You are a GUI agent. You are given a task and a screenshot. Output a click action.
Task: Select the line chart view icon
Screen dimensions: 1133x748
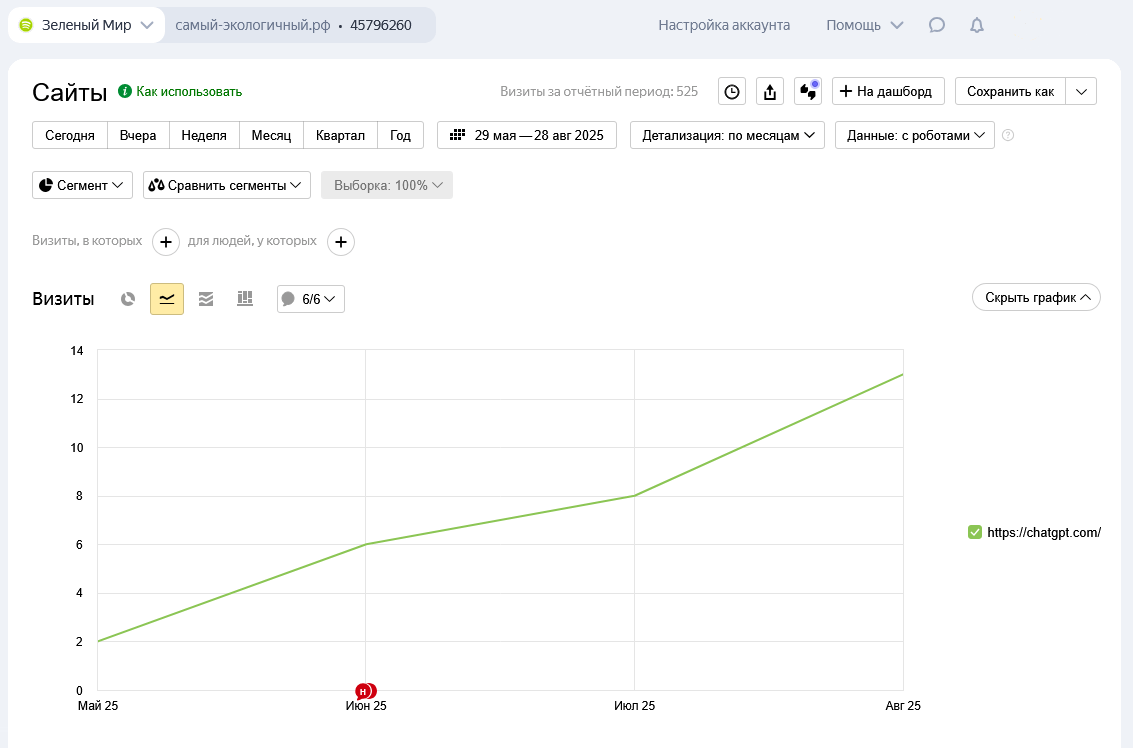(x=167, y=299)
